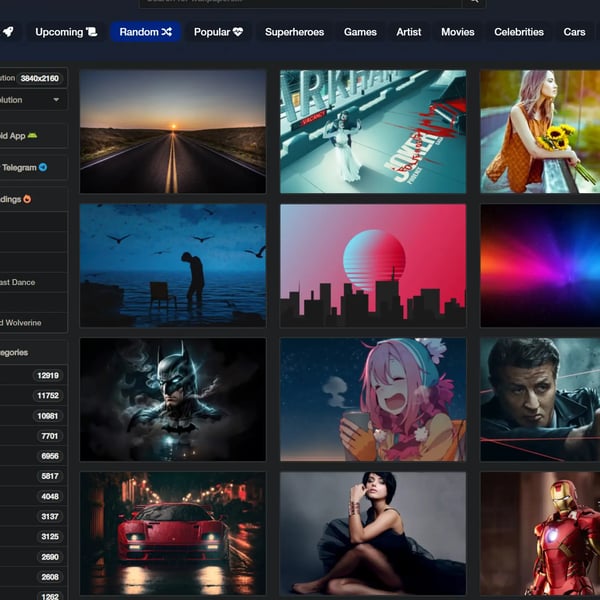This screenshot has width=600, height=600.
Task: Click the category count 5817
Action: [49, 476]
